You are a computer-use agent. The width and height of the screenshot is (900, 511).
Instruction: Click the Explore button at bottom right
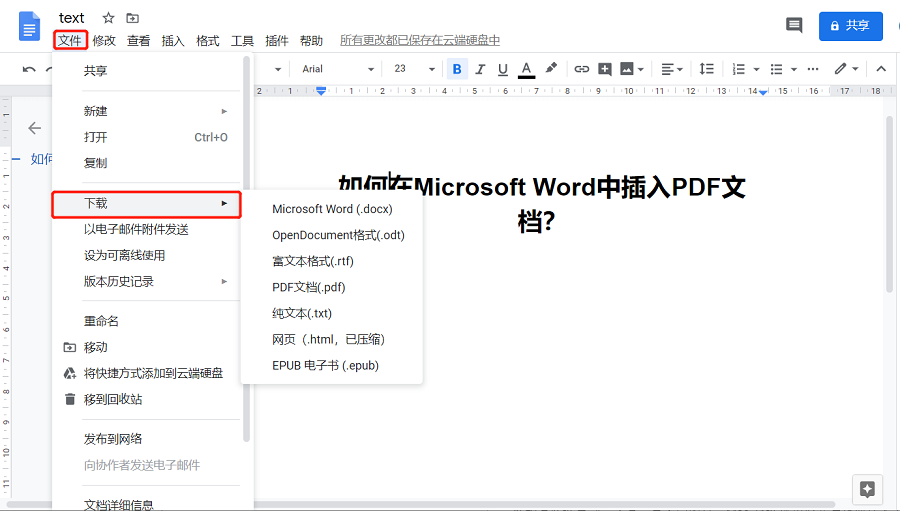pyautogui.click(x=867, y=489)
